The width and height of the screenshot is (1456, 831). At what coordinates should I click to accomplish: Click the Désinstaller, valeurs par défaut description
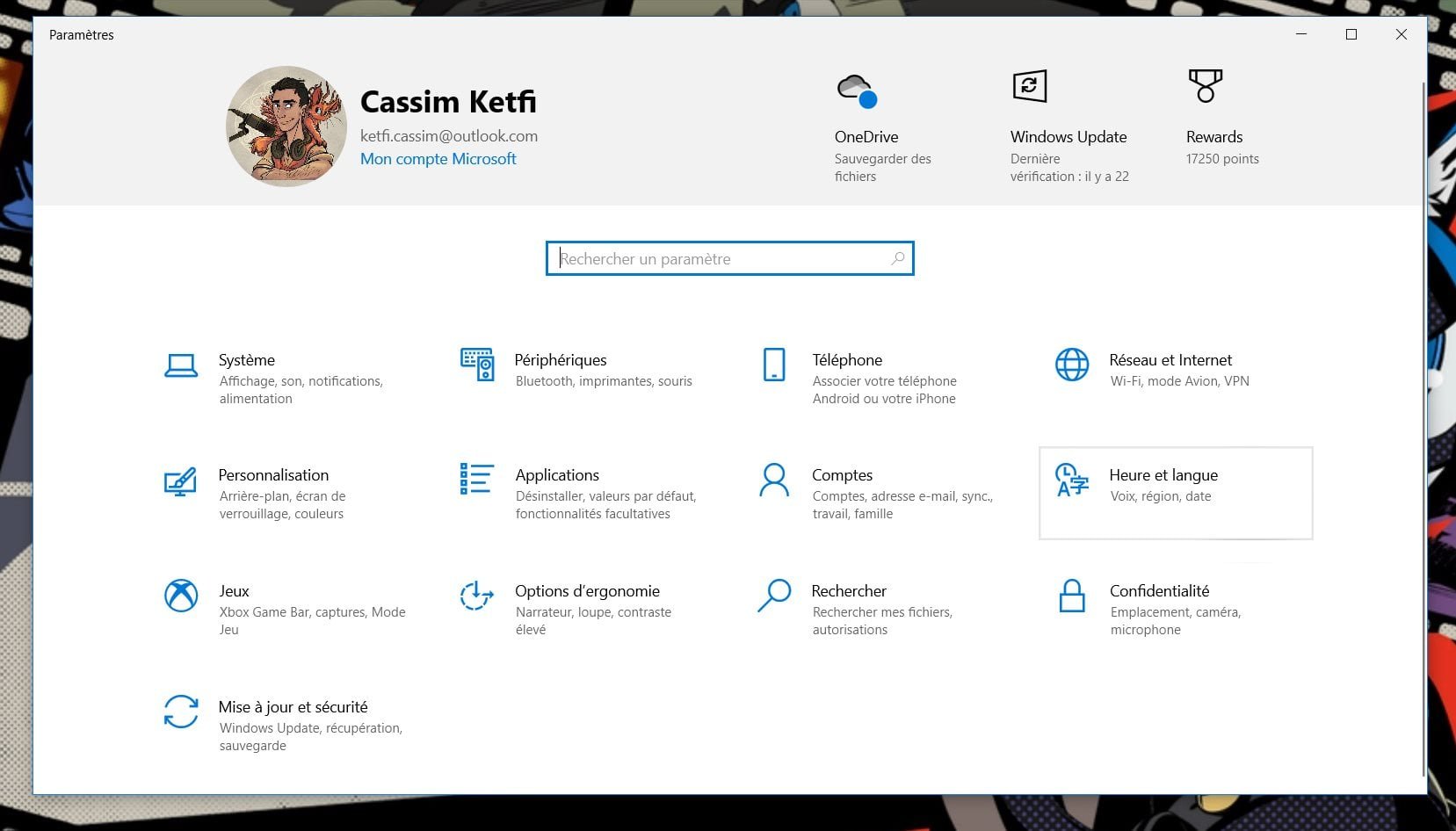point(605,505)
